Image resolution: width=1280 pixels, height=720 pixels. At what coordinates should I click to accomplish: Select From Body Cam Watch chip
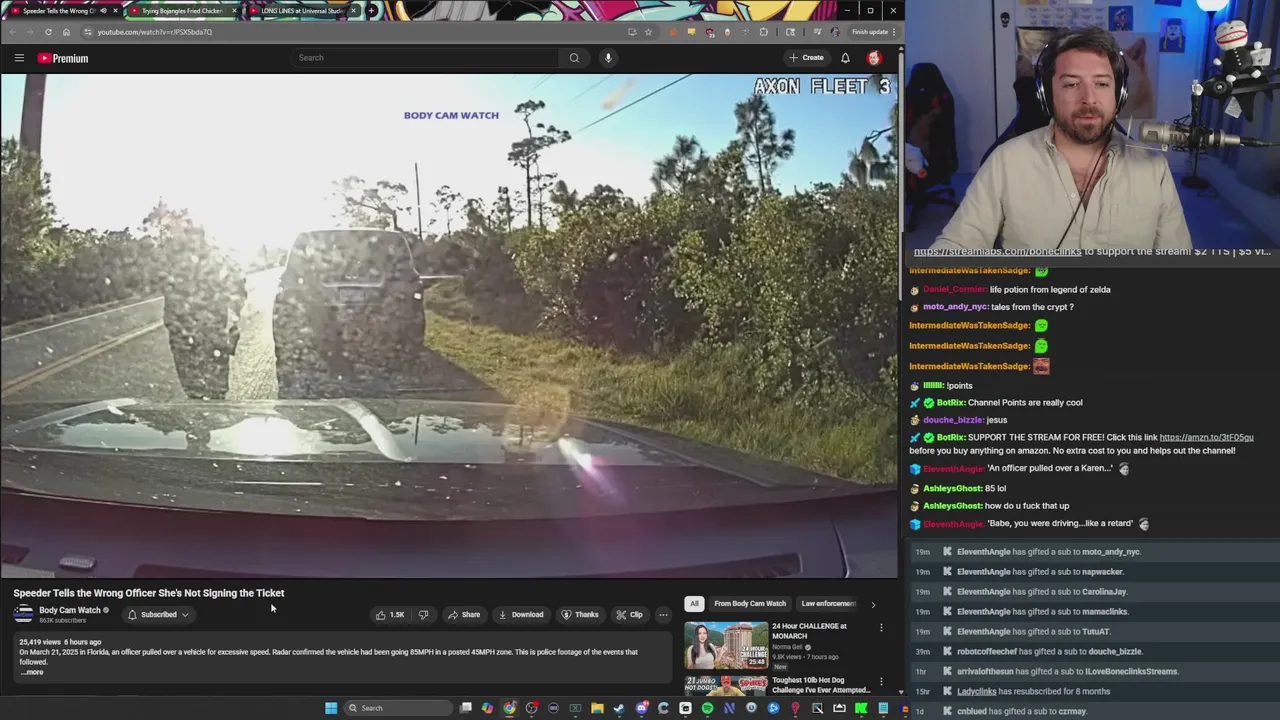pos(750,604)
